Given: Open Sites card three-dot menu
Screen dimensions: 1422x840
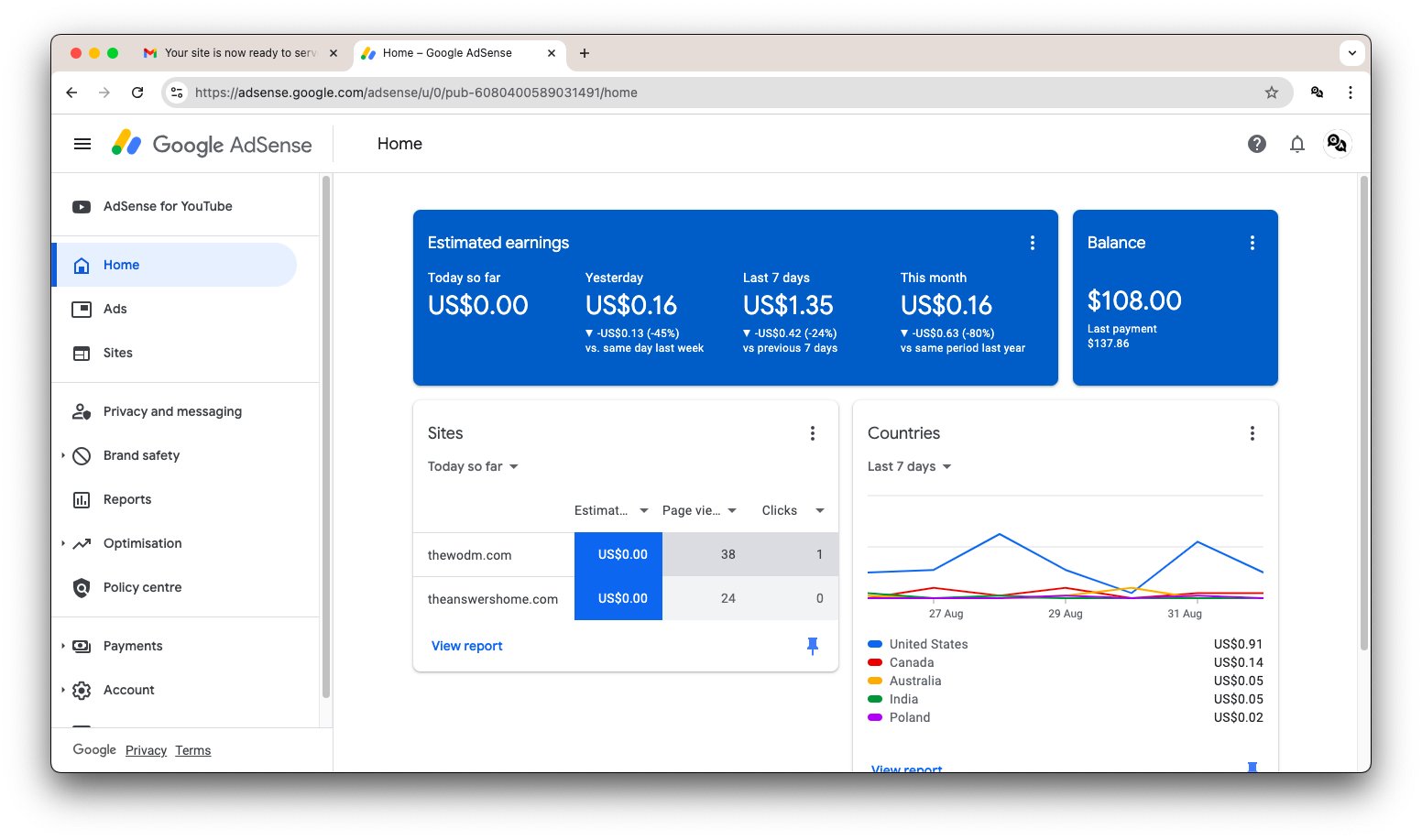Looking at the screenshot, I should click(x=813, y=433).
